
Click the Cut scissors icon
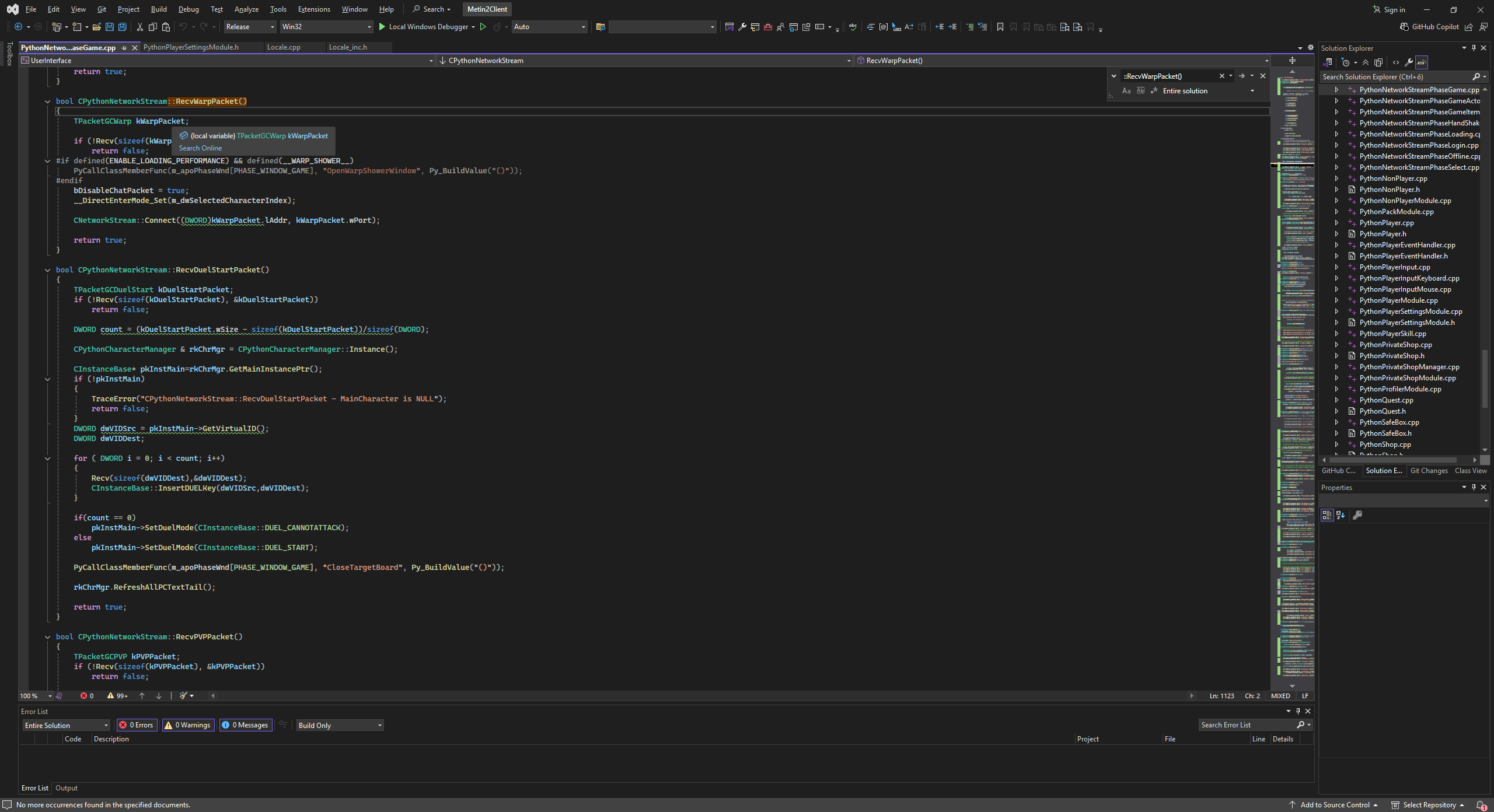pos(139,27)
